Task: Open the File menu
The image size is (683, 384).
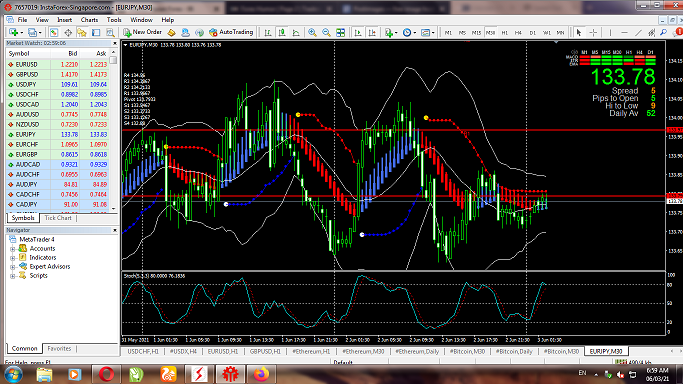Action: click(22, 20)
